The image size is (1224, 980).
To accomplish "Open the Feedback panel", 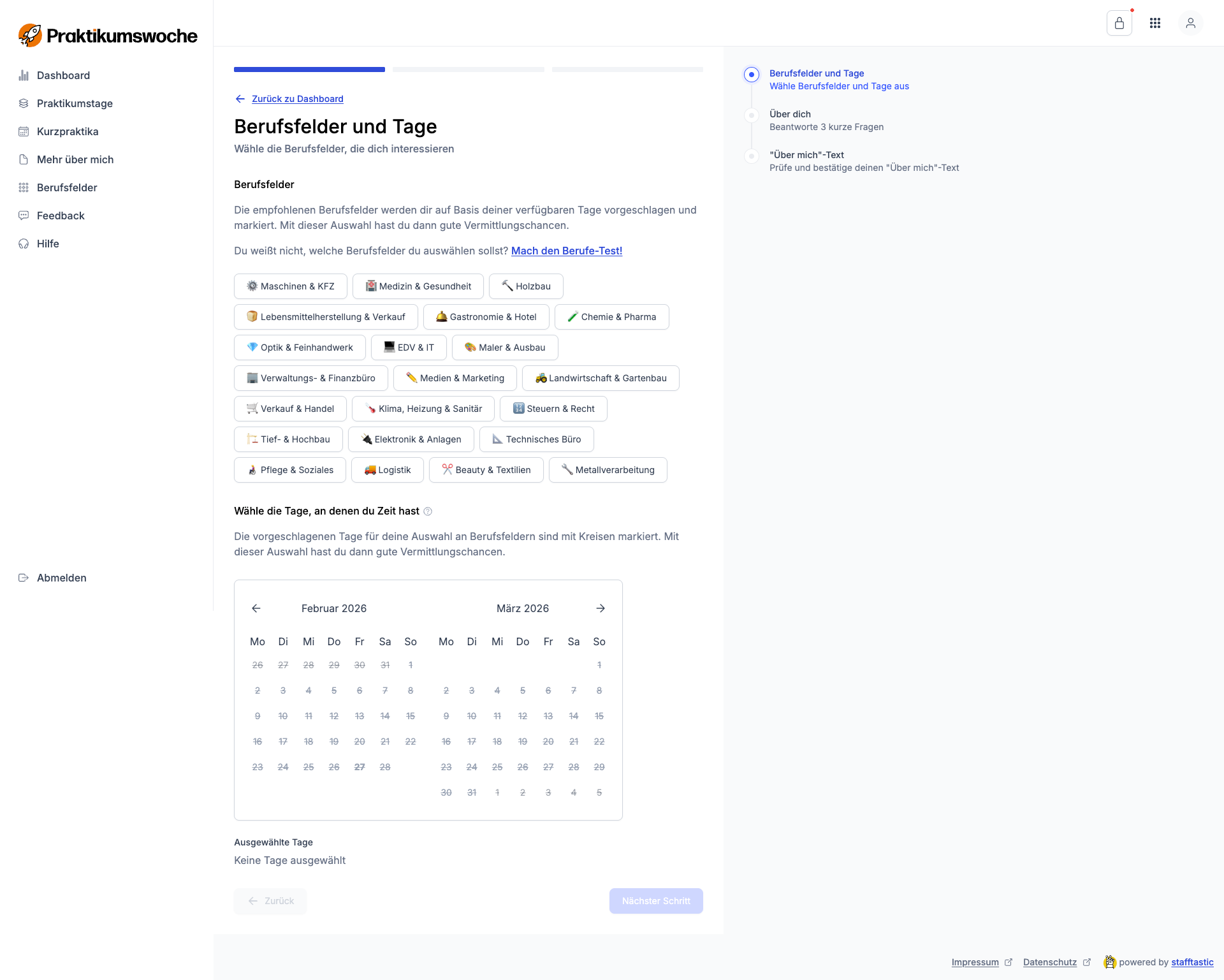I will coord(61,216).
